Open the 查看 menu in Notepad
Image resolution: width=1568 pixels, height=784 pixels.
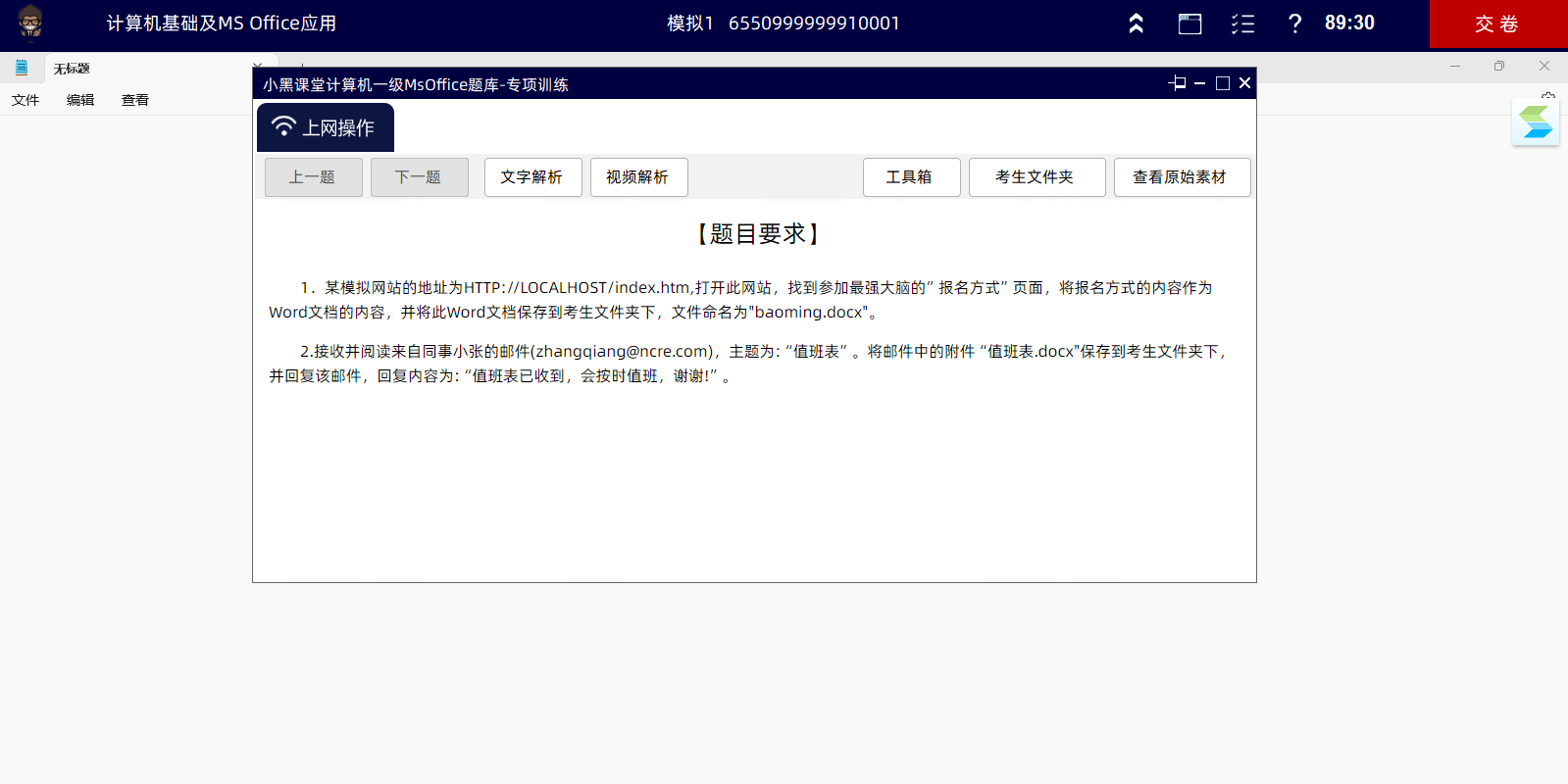(135, 100)
